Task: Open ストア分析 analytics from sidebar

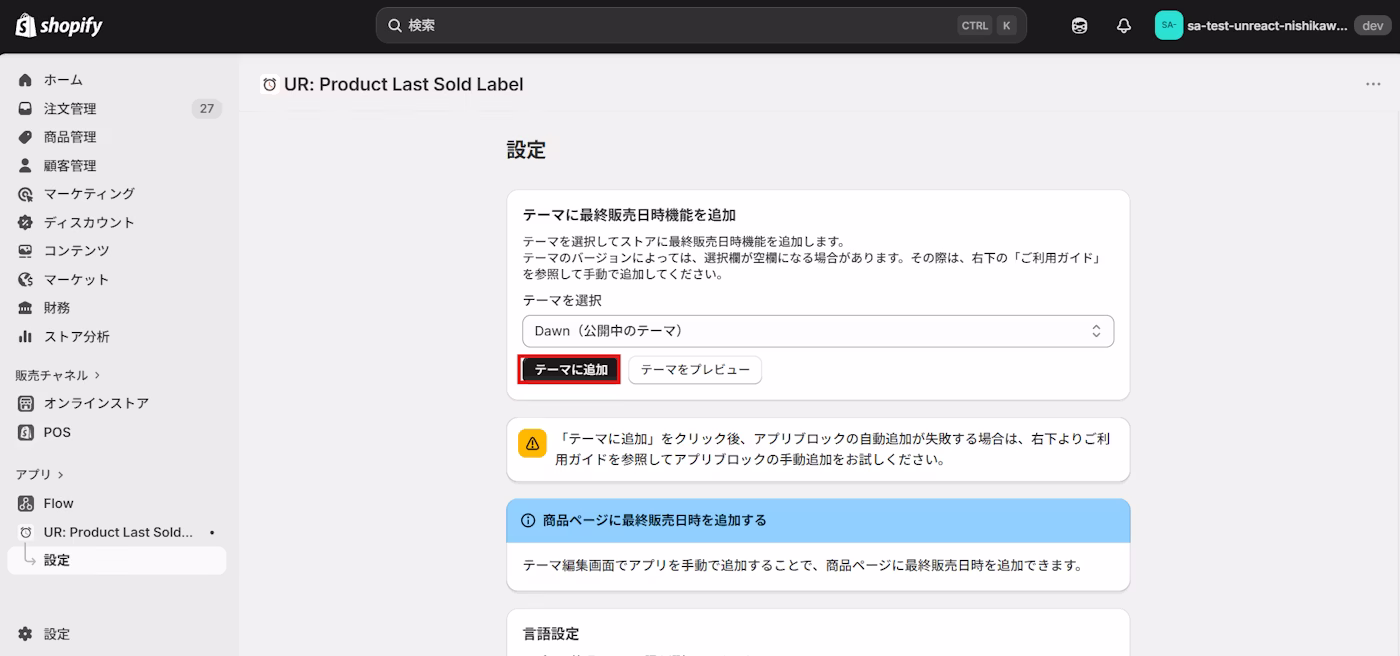Action: [x=24, y=336]
